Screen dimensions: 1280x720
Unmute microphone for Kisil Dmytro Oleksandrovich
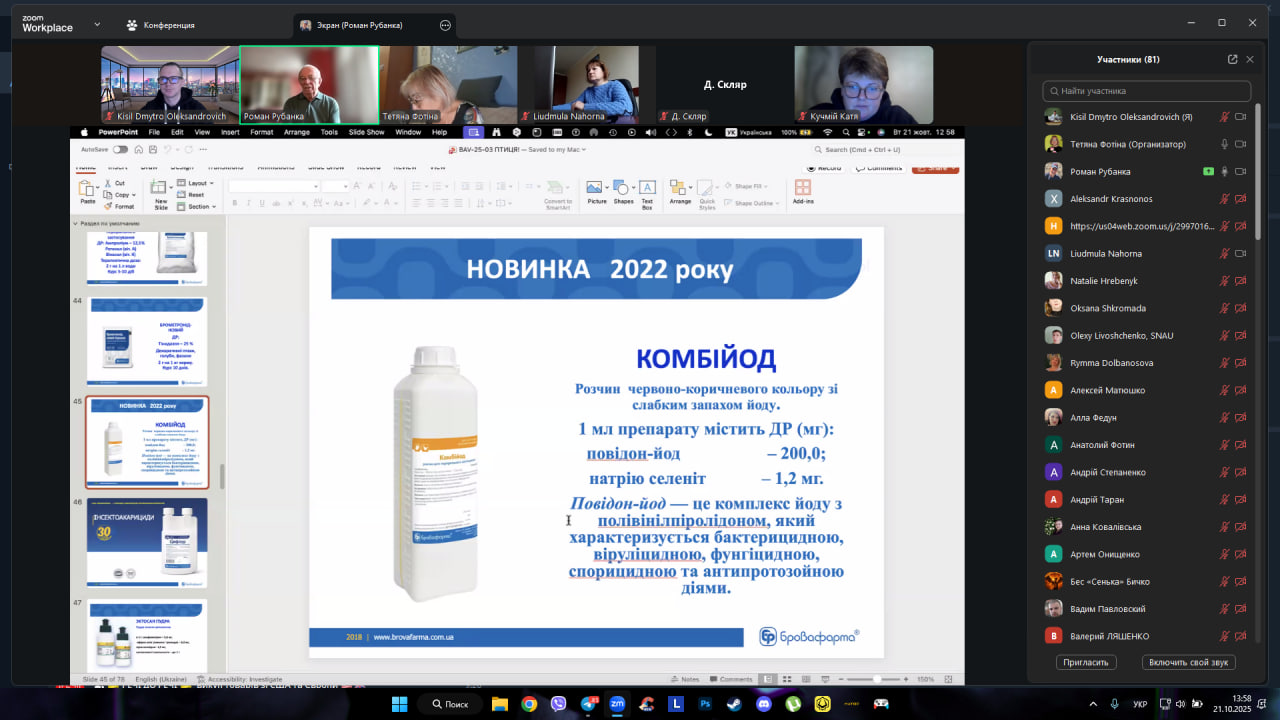click(1224, 117)
